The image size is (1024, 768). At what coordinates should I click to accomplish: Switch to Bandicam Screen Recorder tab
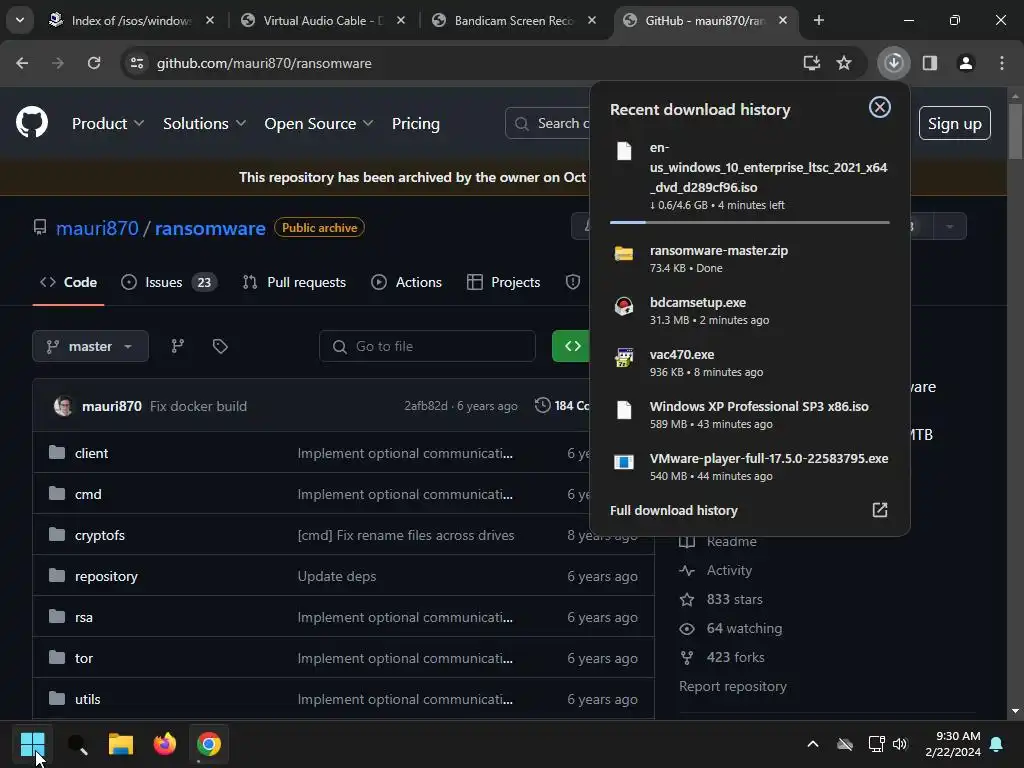point(513,21)
